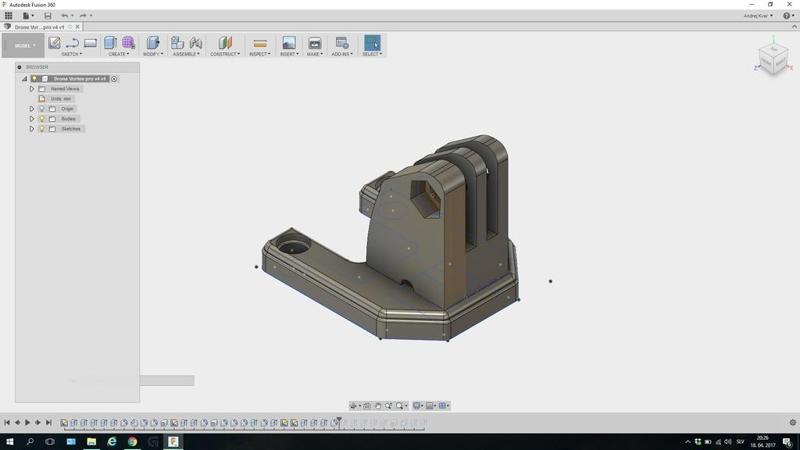Select the Rectangle sketch tool icon

pos(90,43)
